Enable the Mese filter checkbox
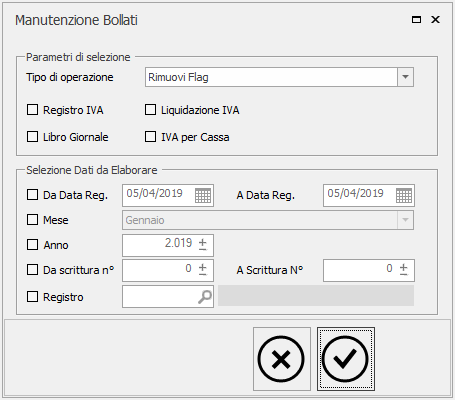This screenshot has height=400, width=455. (x=32, y=220)
